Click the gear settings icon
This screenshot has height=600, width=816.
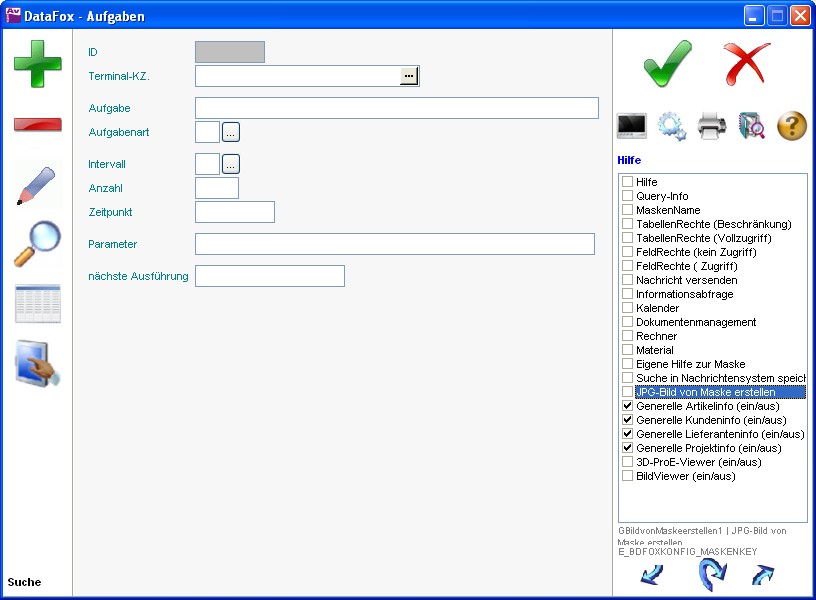pyautogui.click(x=671, y=126)
